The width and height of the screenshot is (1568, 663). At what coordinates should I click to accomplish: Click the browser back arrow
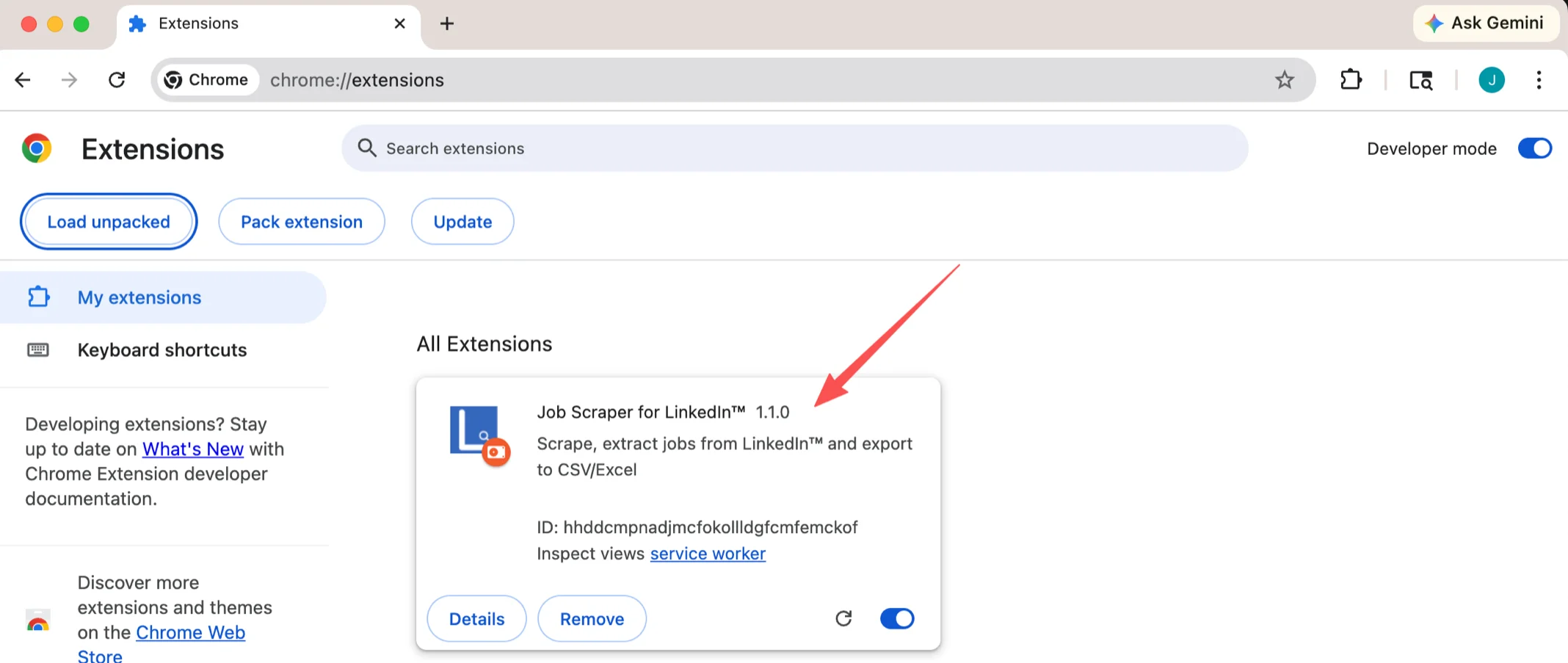[x=23, y=80]
